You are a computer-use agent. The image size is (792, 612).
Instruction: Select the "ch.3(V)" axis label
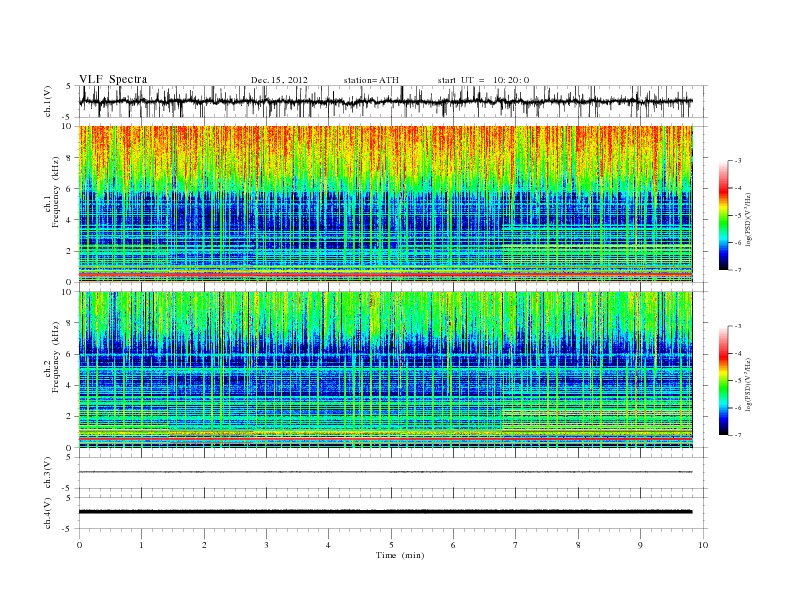point(48,473)
